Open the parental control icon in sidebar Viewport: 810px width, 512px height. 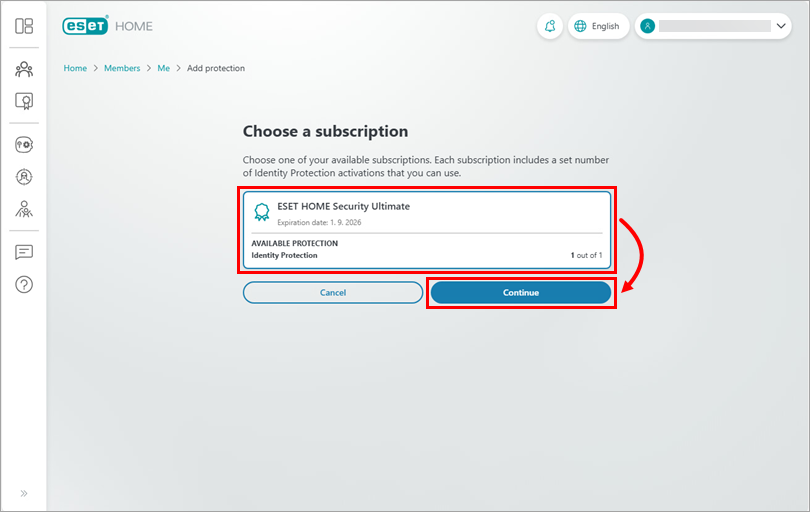pyautogui.click(x=24, y=209)
